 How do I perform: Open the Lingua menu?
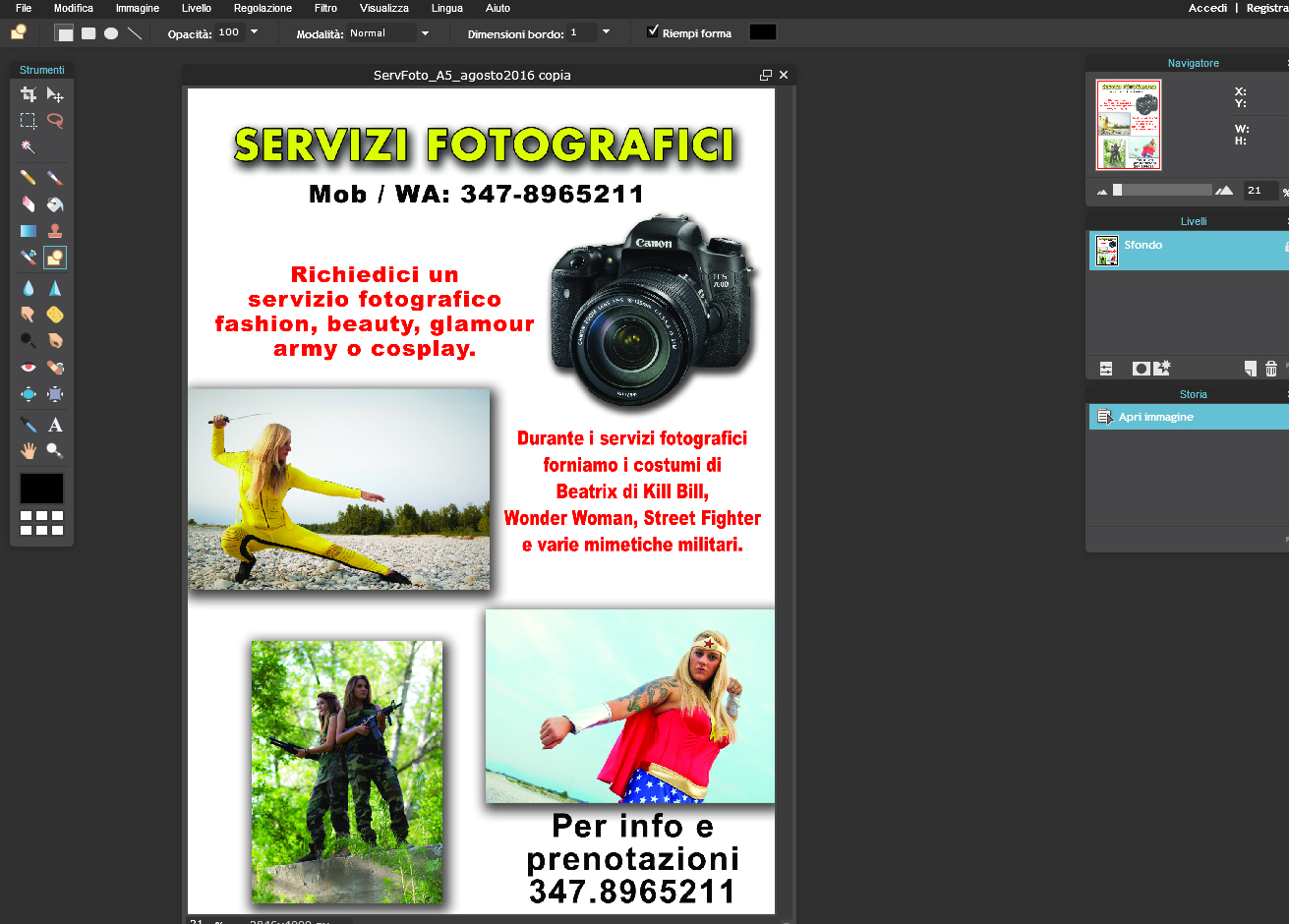tap(447, 8)
